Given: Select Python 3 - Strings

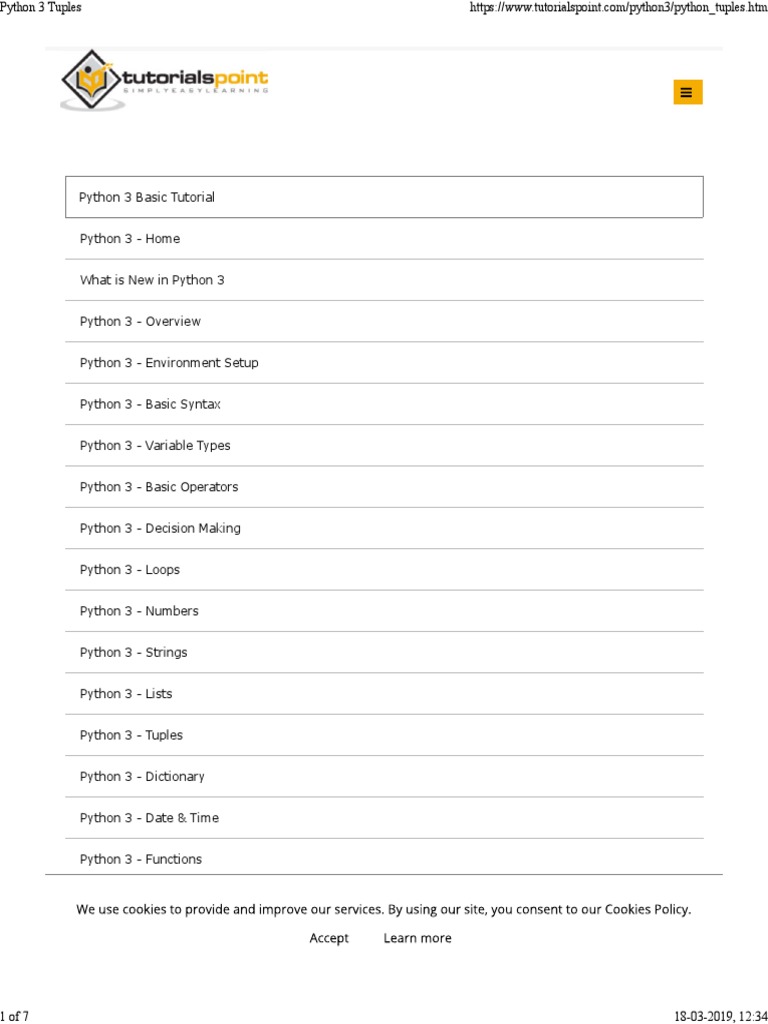Looking at the screenshot, I should tap(133, 652).
